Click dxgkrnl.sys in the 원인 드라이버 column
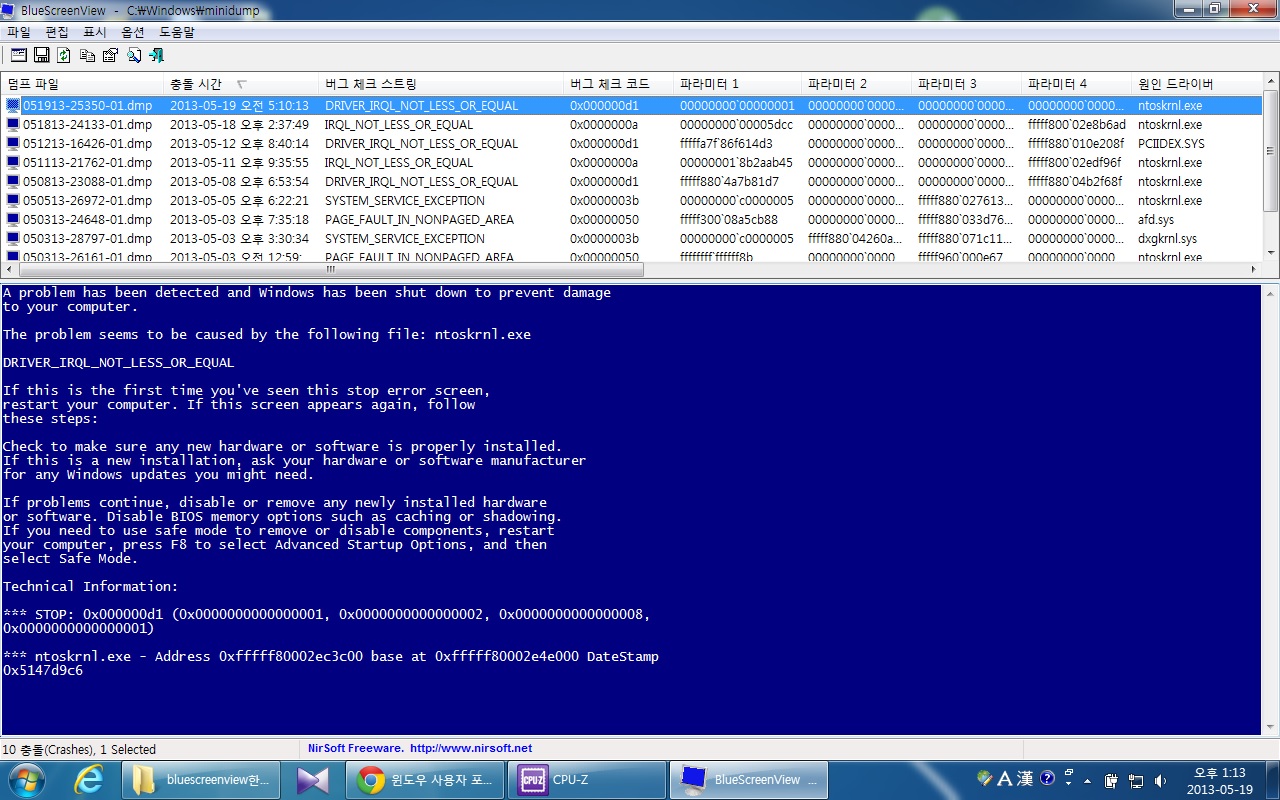The height and width of the screenshot is (800, 1280). pos(1167,238)
